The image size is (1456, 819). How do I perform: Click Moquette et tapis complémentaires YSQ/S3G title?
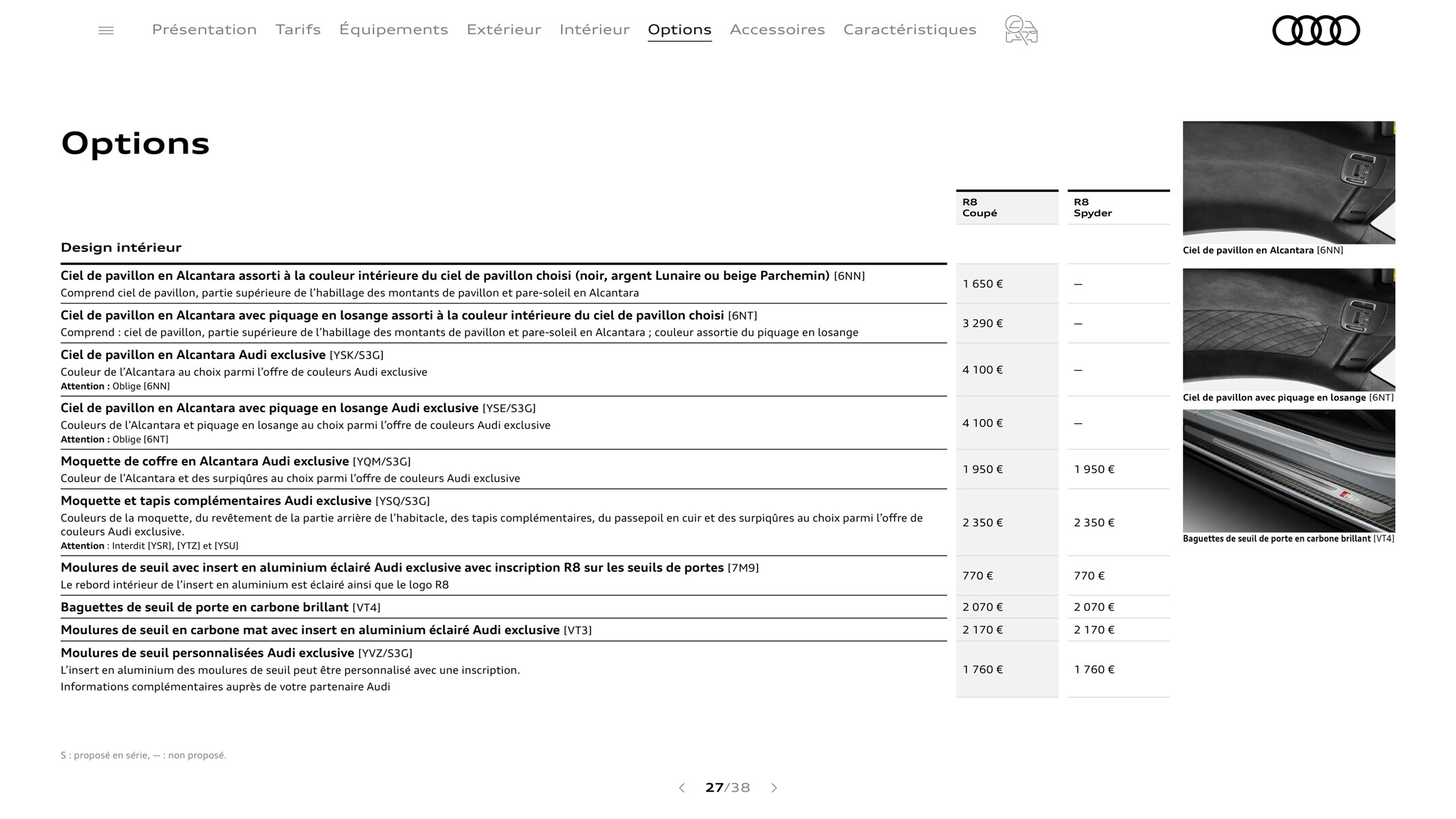(245, 501)
